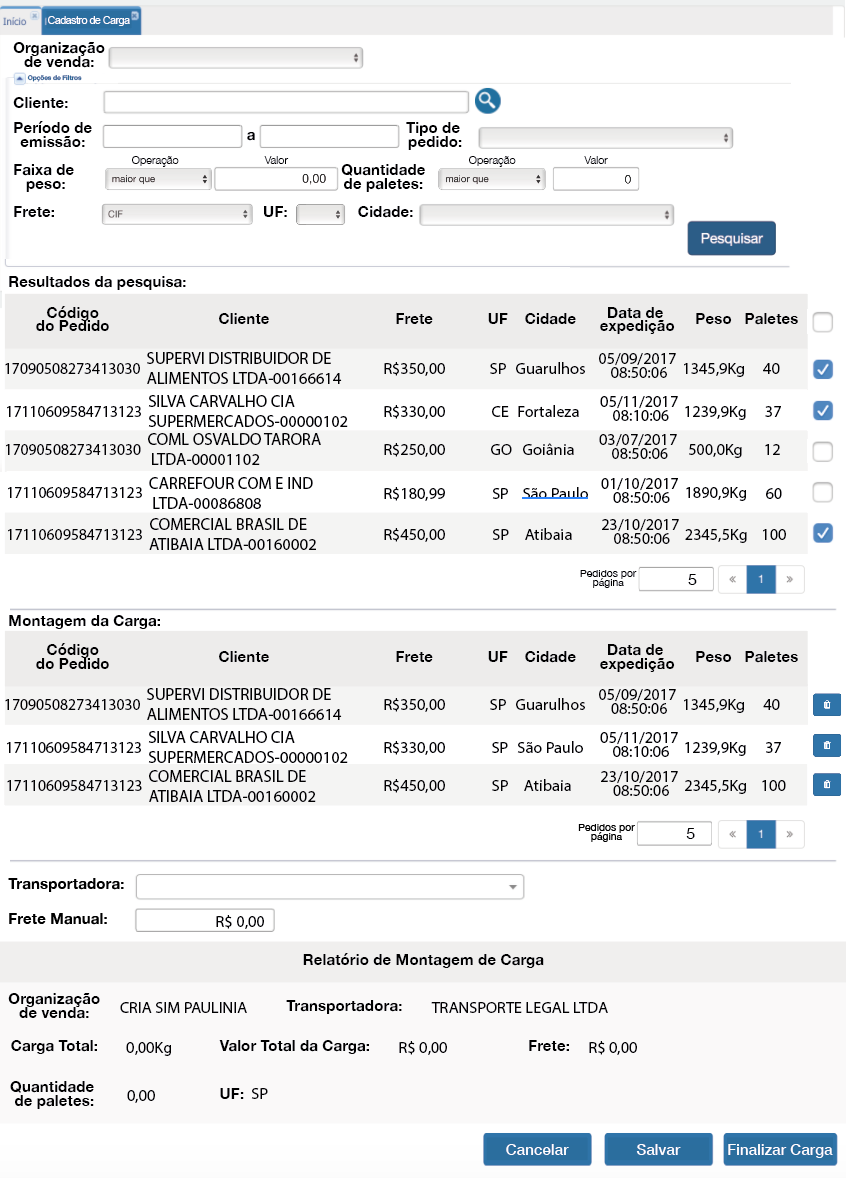Click TRANSPORTE LEGAL LTDA in report
846x1178 pixels.
click(x=519, y=1007)
